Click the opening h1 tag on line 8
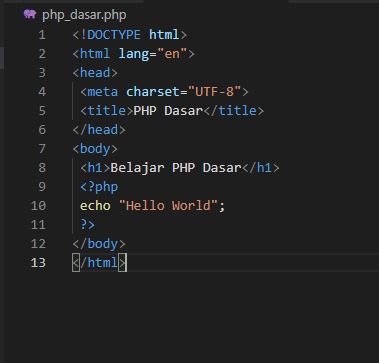 point(95,168)
